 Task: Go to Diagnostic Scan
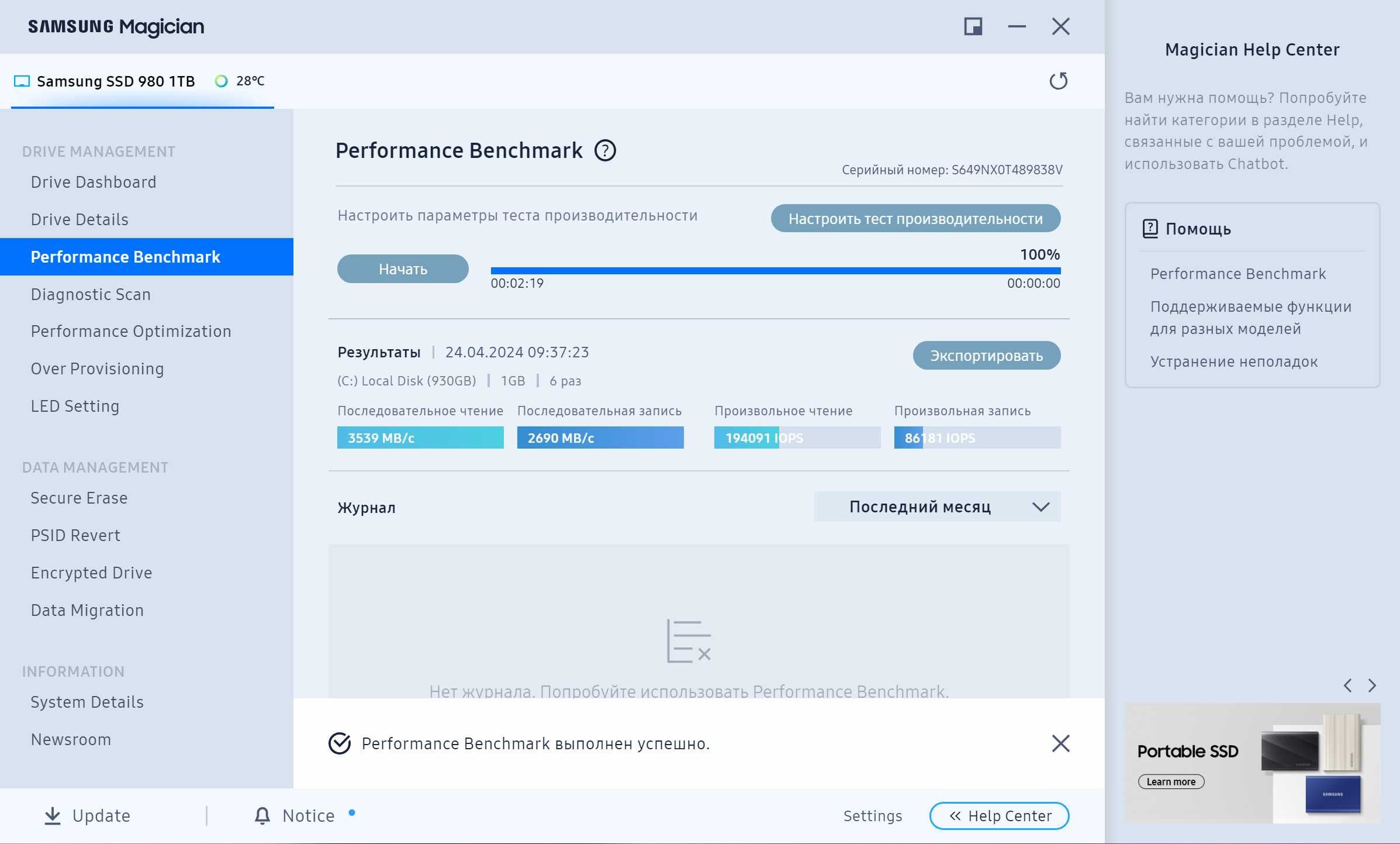coord(91,295)
